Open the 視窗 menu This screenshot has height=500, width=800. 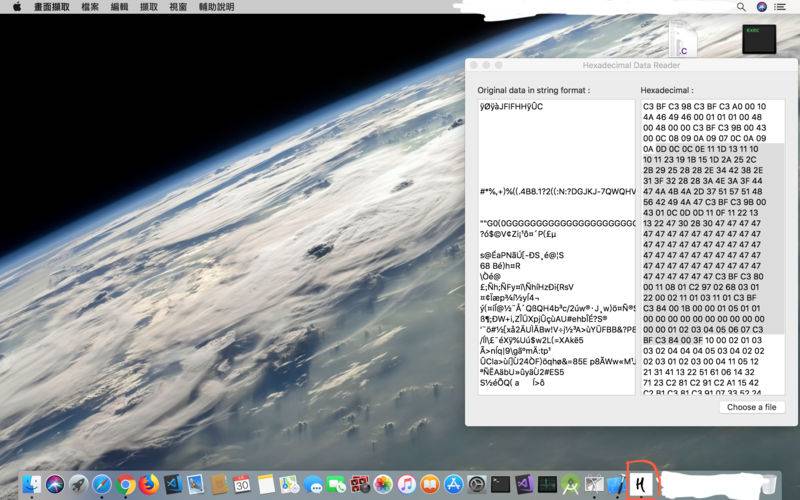[177, 6]
